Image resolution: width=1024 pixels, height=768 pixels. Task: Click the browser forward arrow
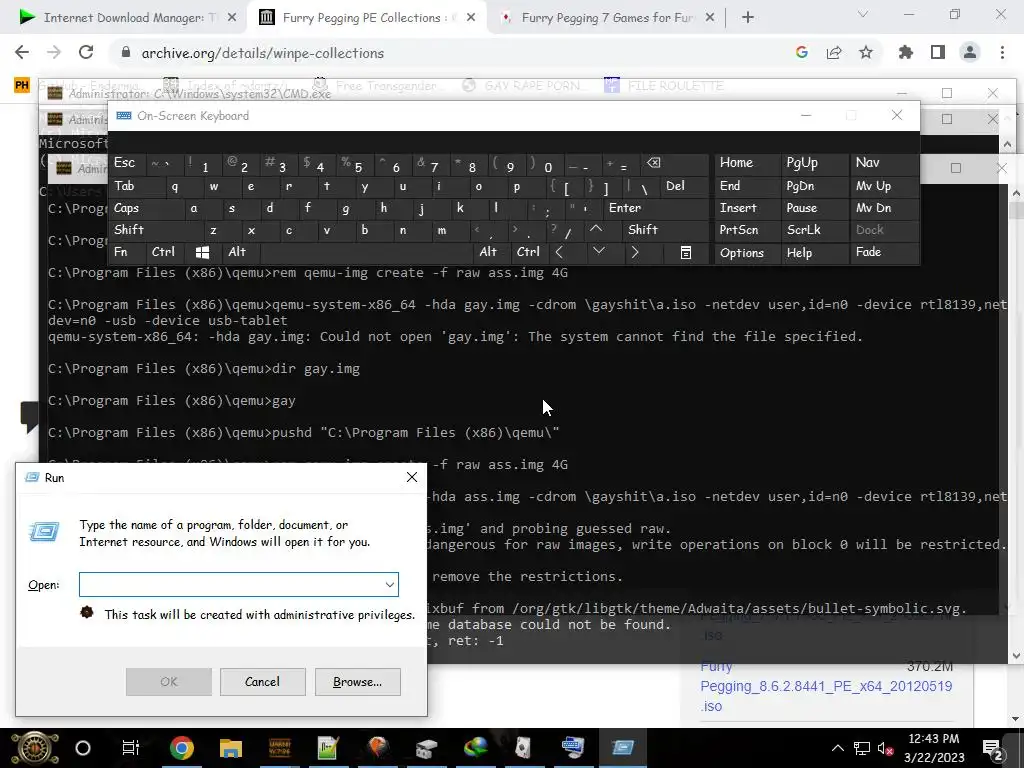54,53
